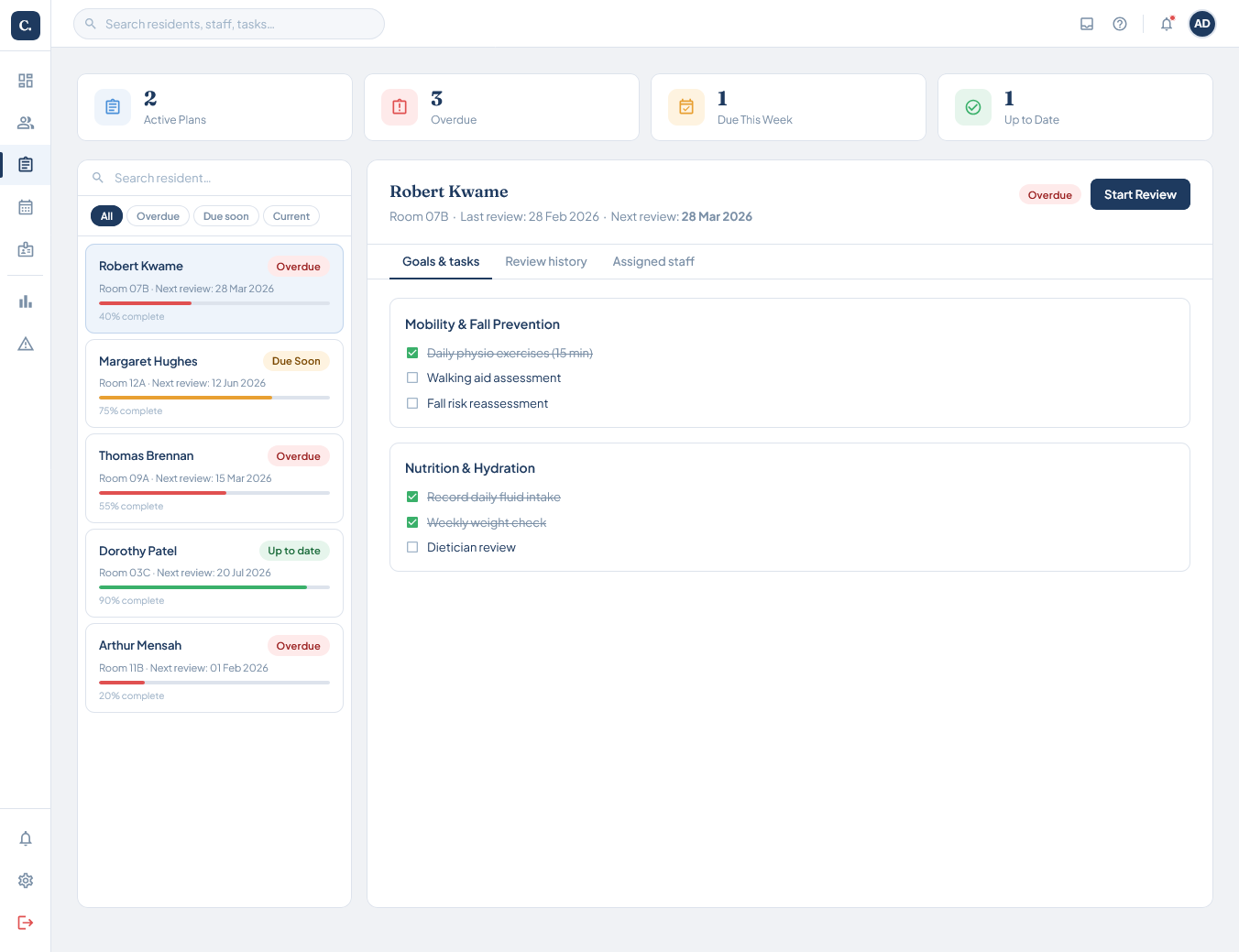Open the inbox tray icon in header
This screenshot has height=952, width=1239.
pos(1087,24)
